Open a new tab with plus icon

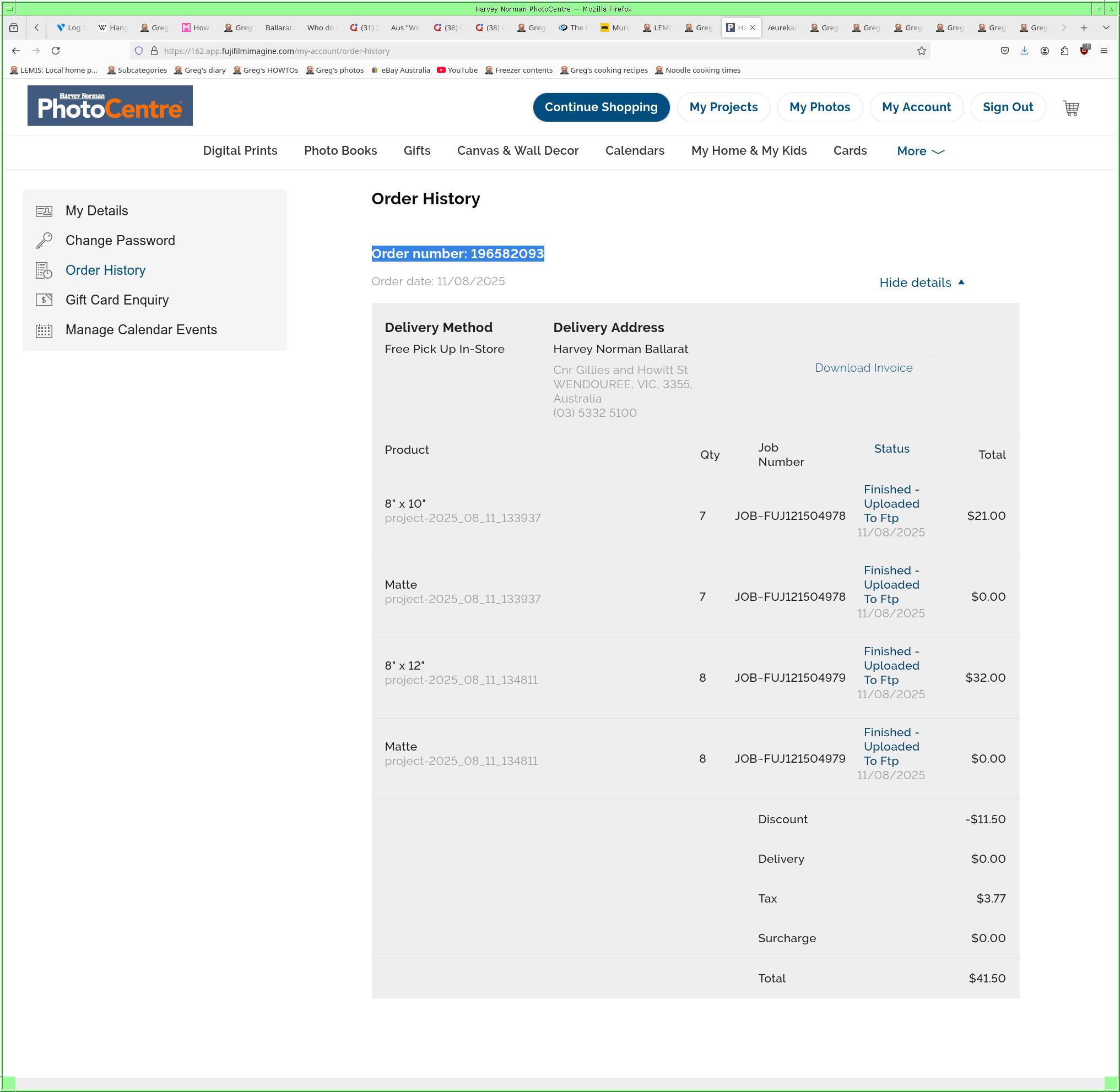(x=1084, y=28)
